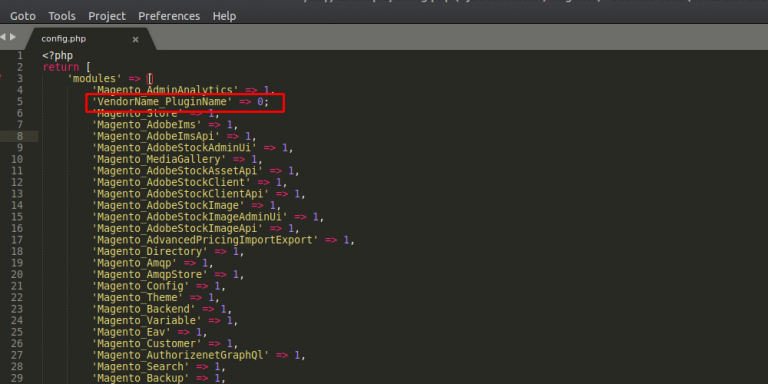Click line number 17 in the gutter

point(17,240)
